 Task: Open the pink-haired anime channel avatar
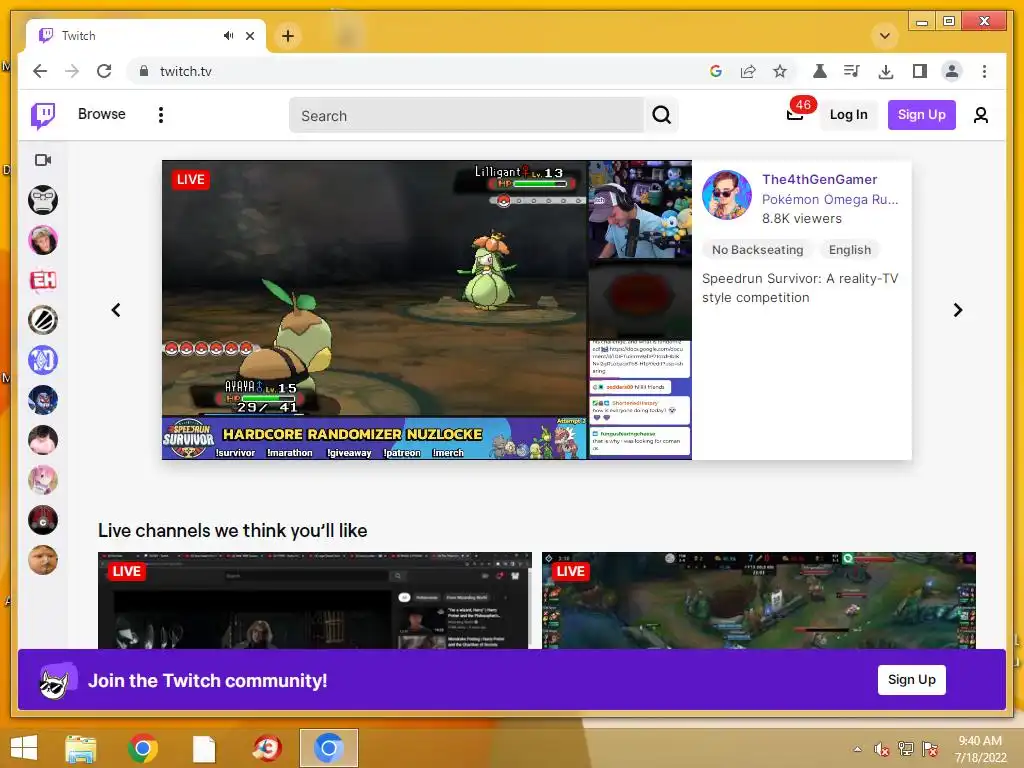click(43, 480)
